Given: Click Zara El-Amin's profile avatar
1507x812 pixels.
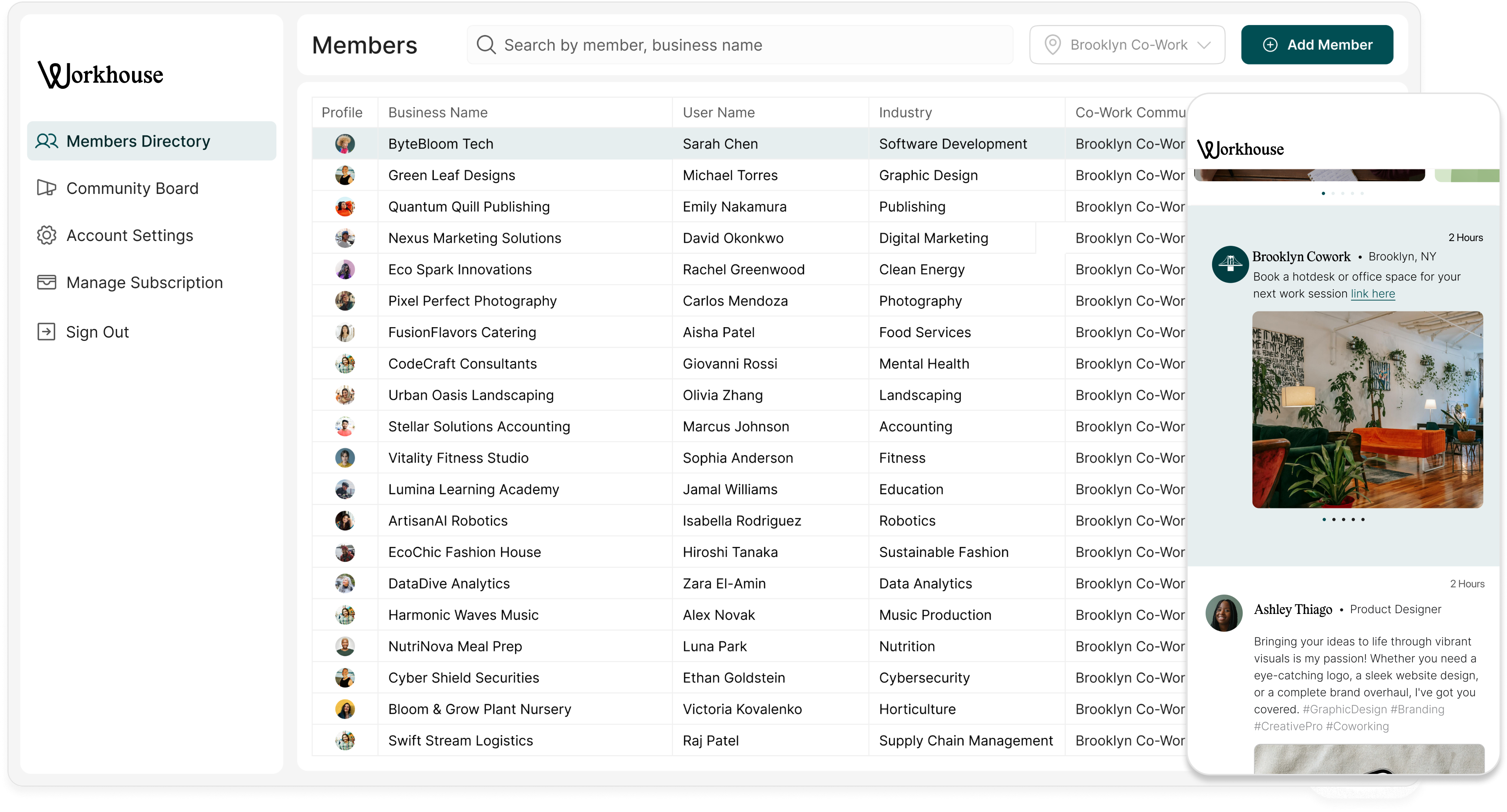Looking at the screenshot, I should 345,583.
